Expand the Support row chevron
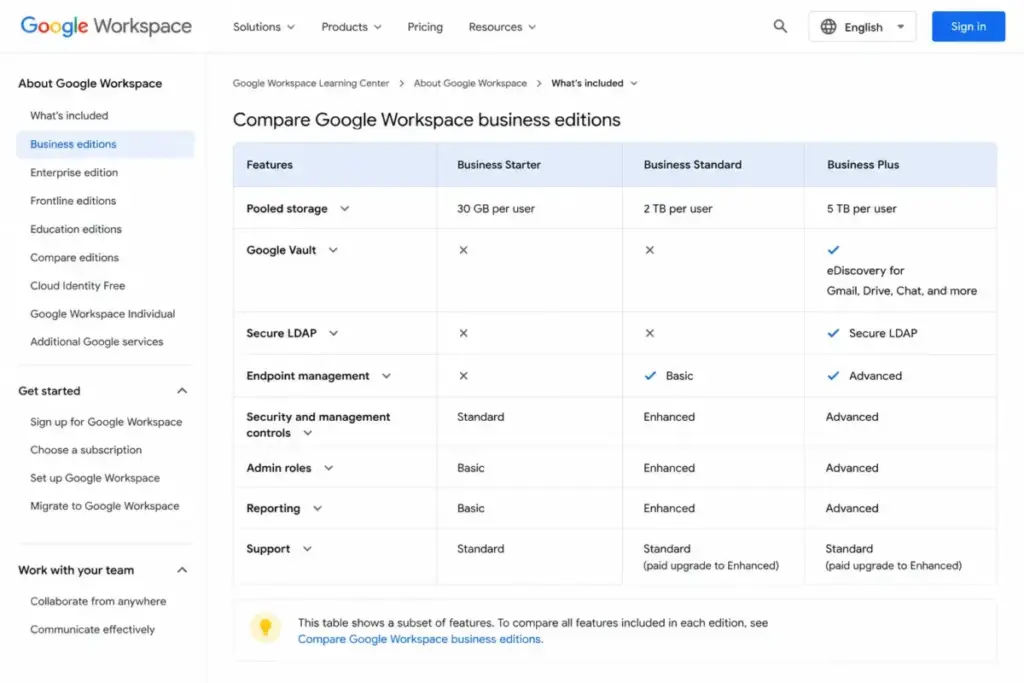 click(307, 549)
